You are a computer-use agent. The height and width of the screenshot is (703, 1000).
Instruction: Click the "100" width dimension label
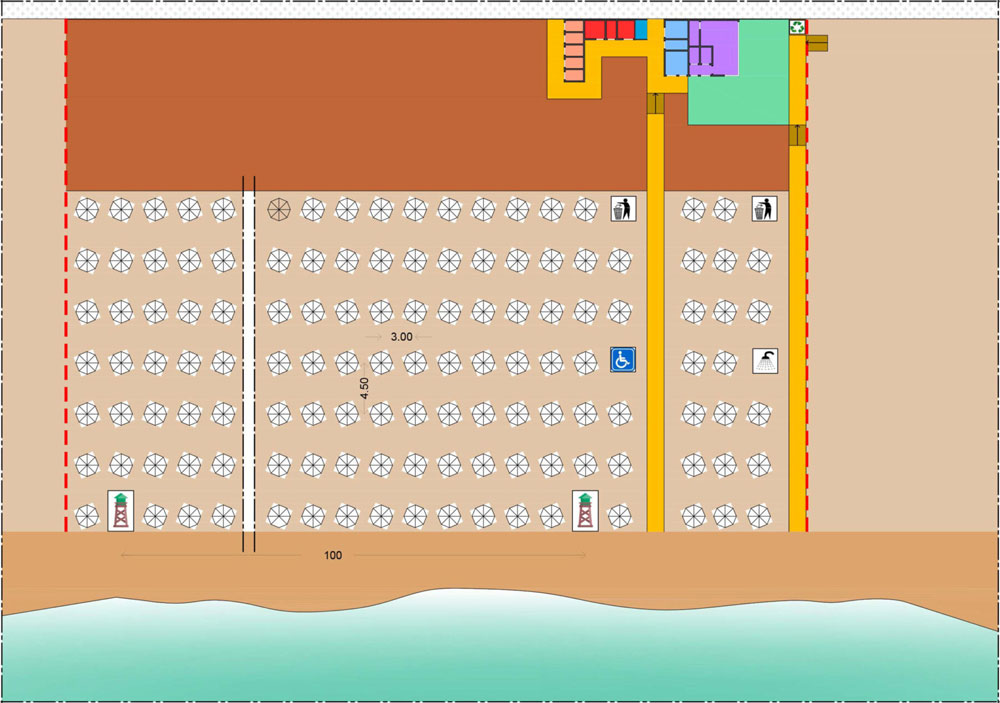333,555
